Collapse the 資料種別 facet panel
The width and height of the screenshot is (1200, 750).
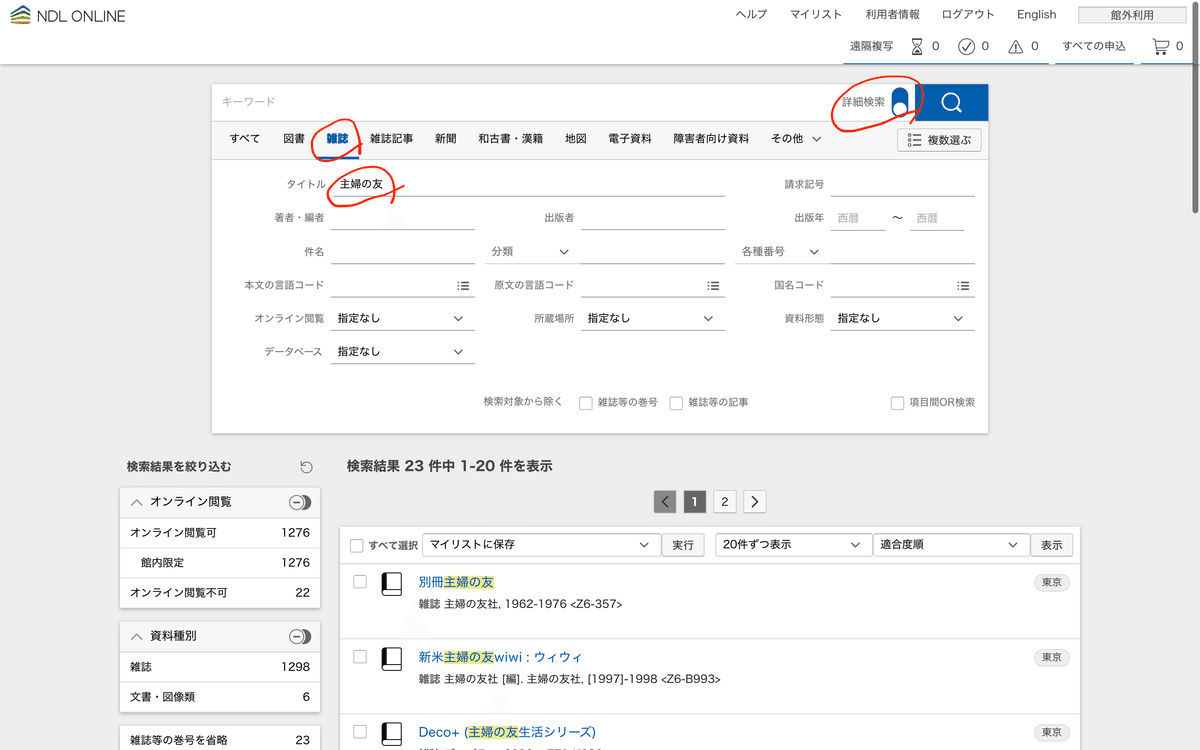(137, 636)
